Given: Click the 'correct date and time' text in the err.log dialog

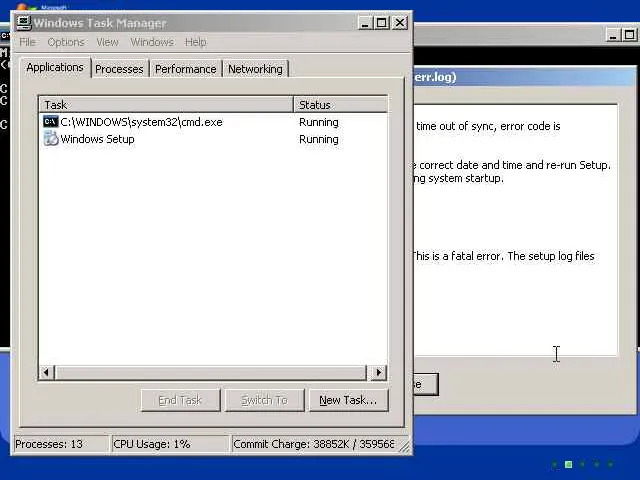Looking at the screenshot, I should [471, 165].
